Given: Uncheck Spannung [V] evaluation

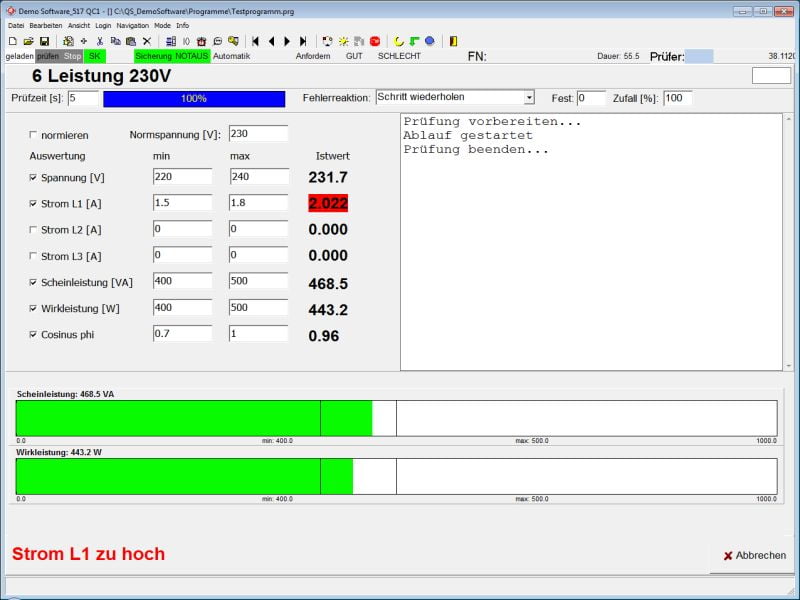Looking at the screenshot, I should point(33,177).
